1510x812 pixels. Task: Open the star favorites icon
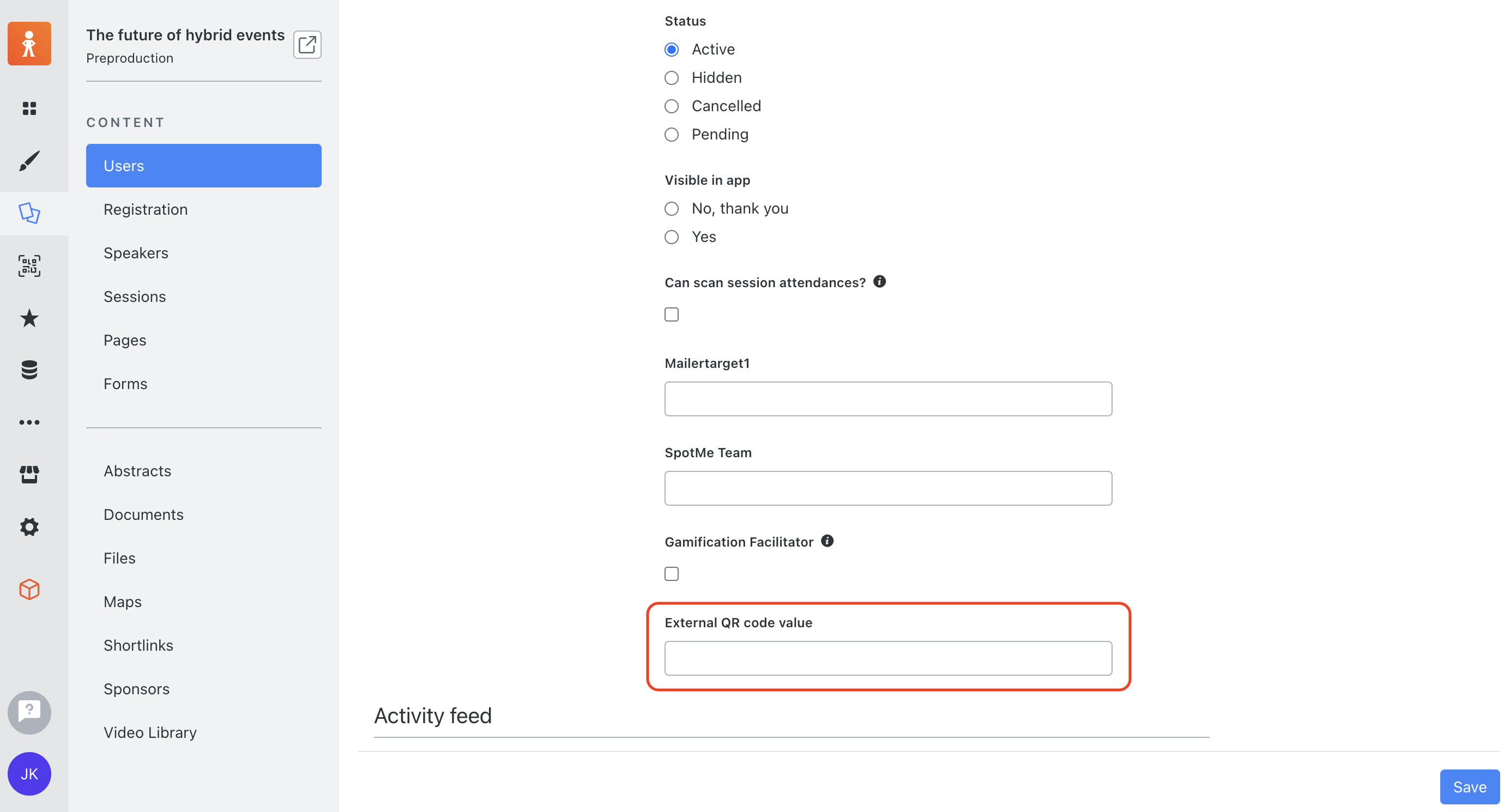[29, 318]
